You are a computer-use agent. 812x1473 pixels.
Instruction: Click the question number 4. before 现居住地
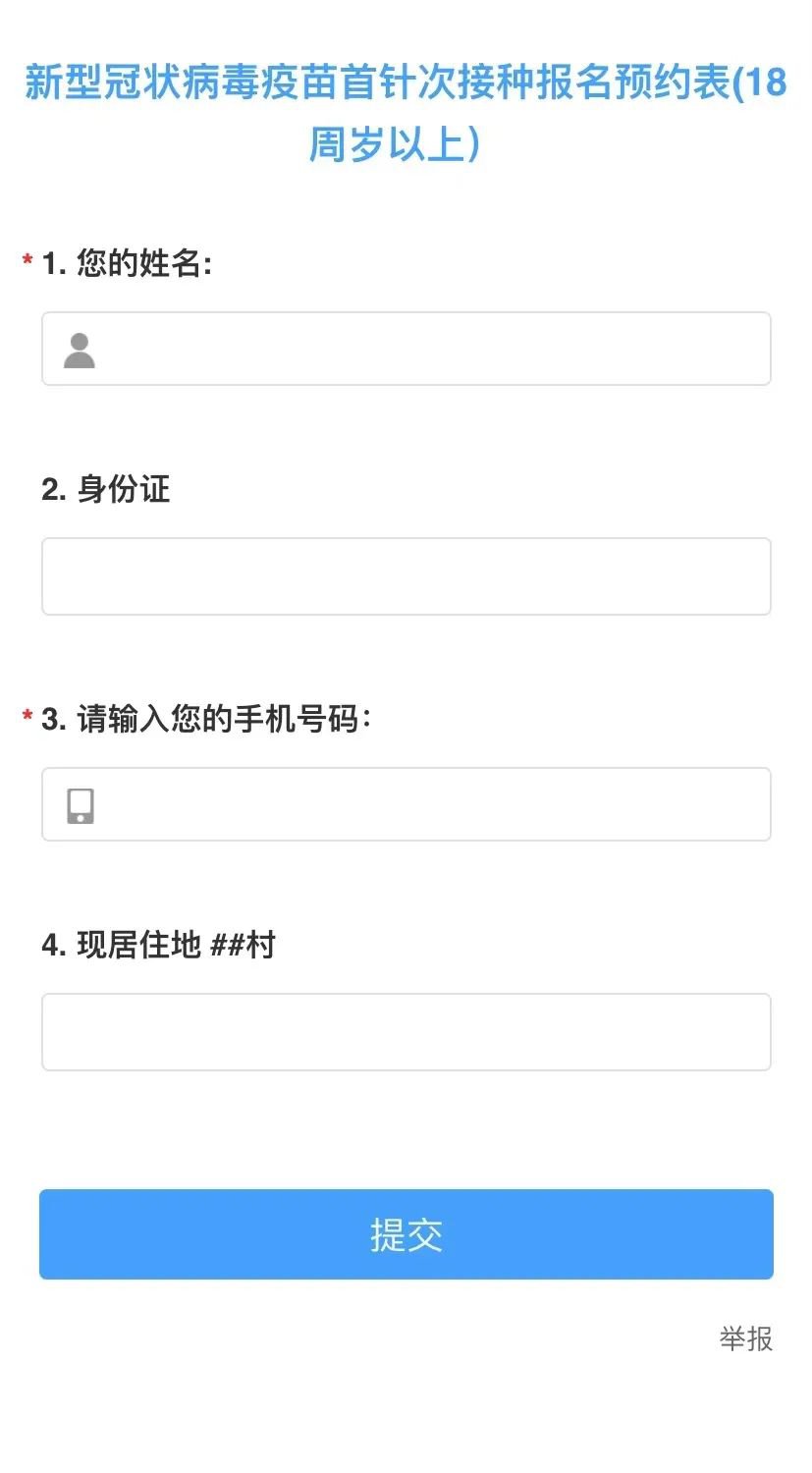(x=53, y=946)
